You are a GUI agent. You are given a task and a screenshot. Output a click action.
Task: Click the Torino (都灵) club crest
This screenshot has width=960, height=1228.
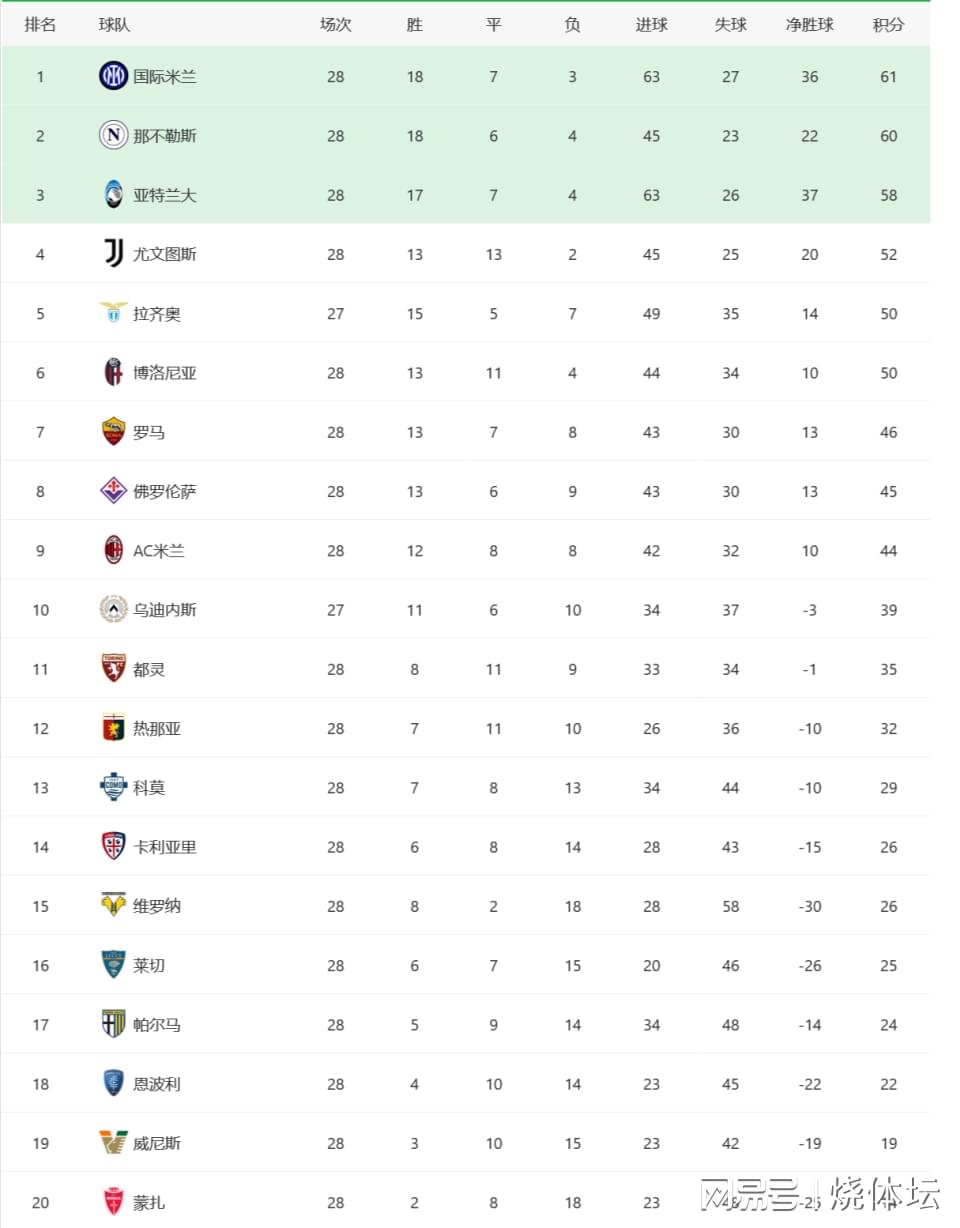(114, 669)
